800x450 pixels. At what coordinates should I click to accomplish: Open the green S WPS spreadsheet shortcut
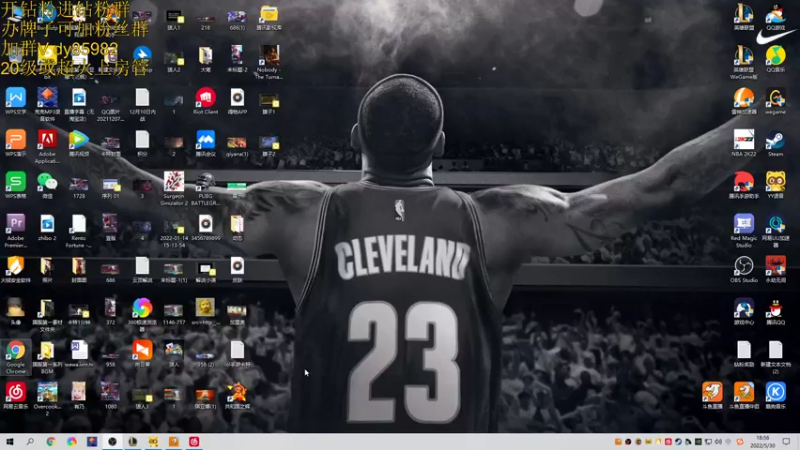(x=15, y=185)
